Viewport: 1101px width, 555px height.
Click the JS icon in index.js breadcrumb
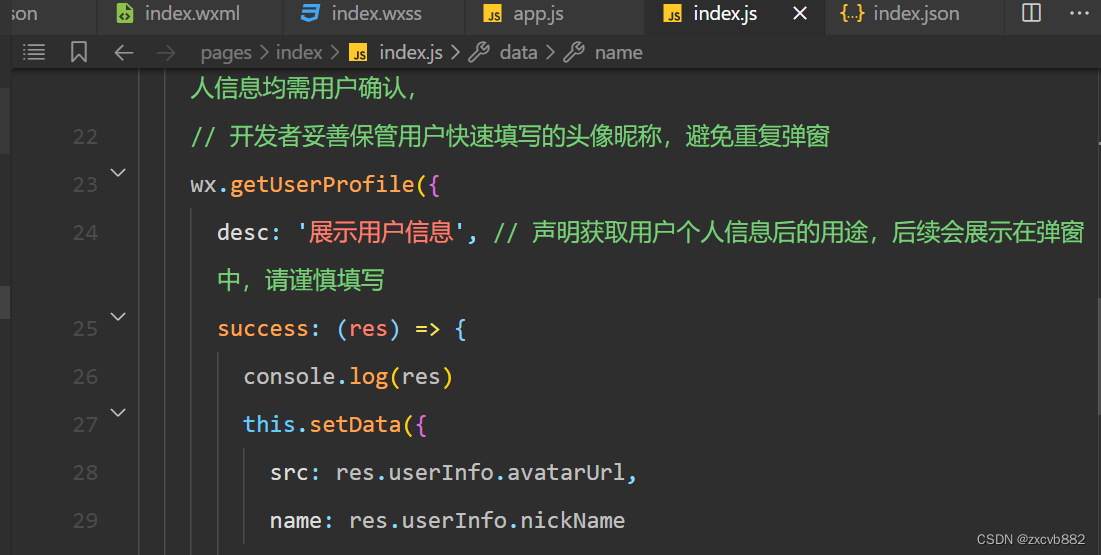[359, 53]
